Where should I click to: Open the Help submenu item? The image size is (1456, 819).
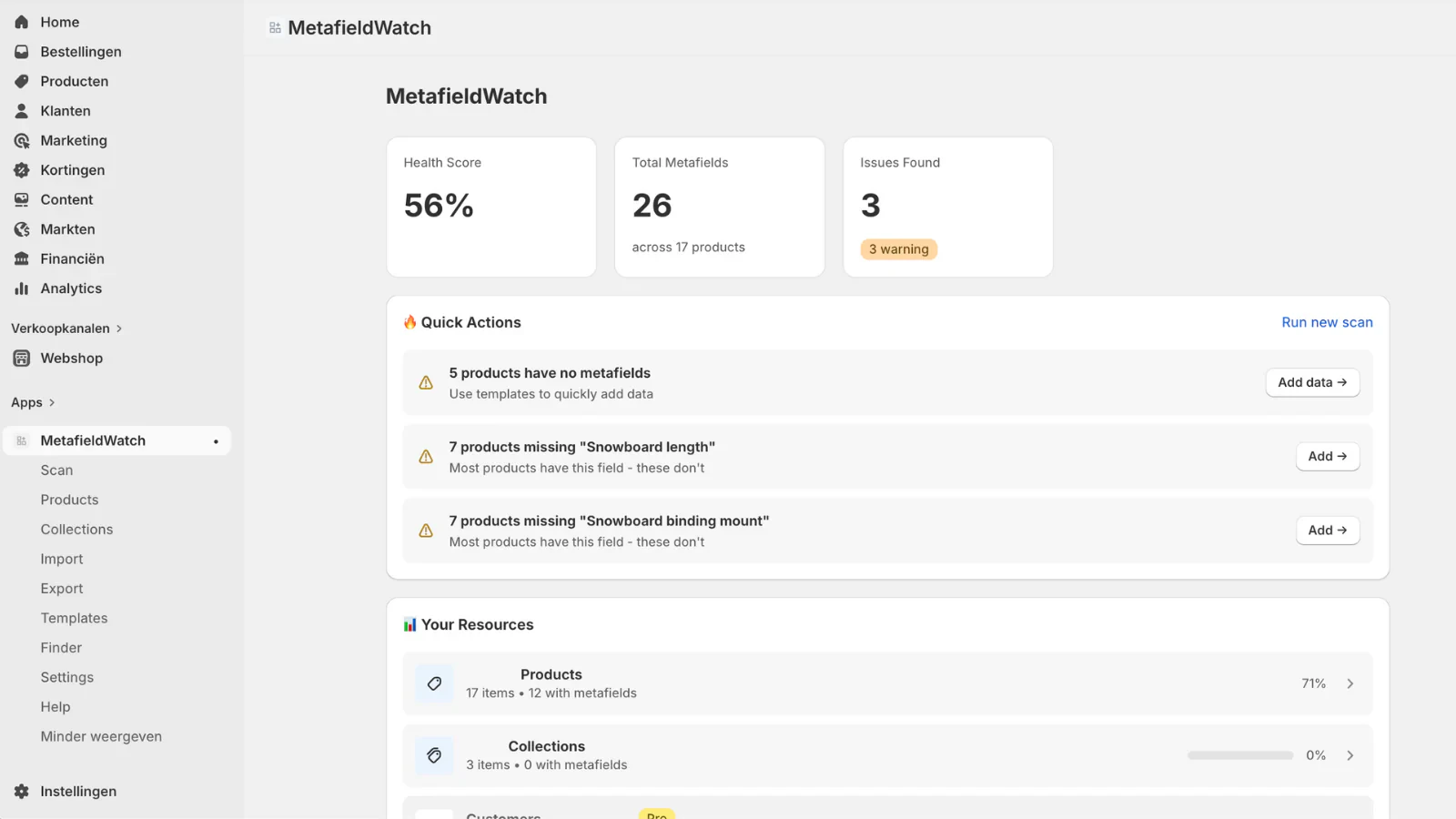click(x=56, y=707)
